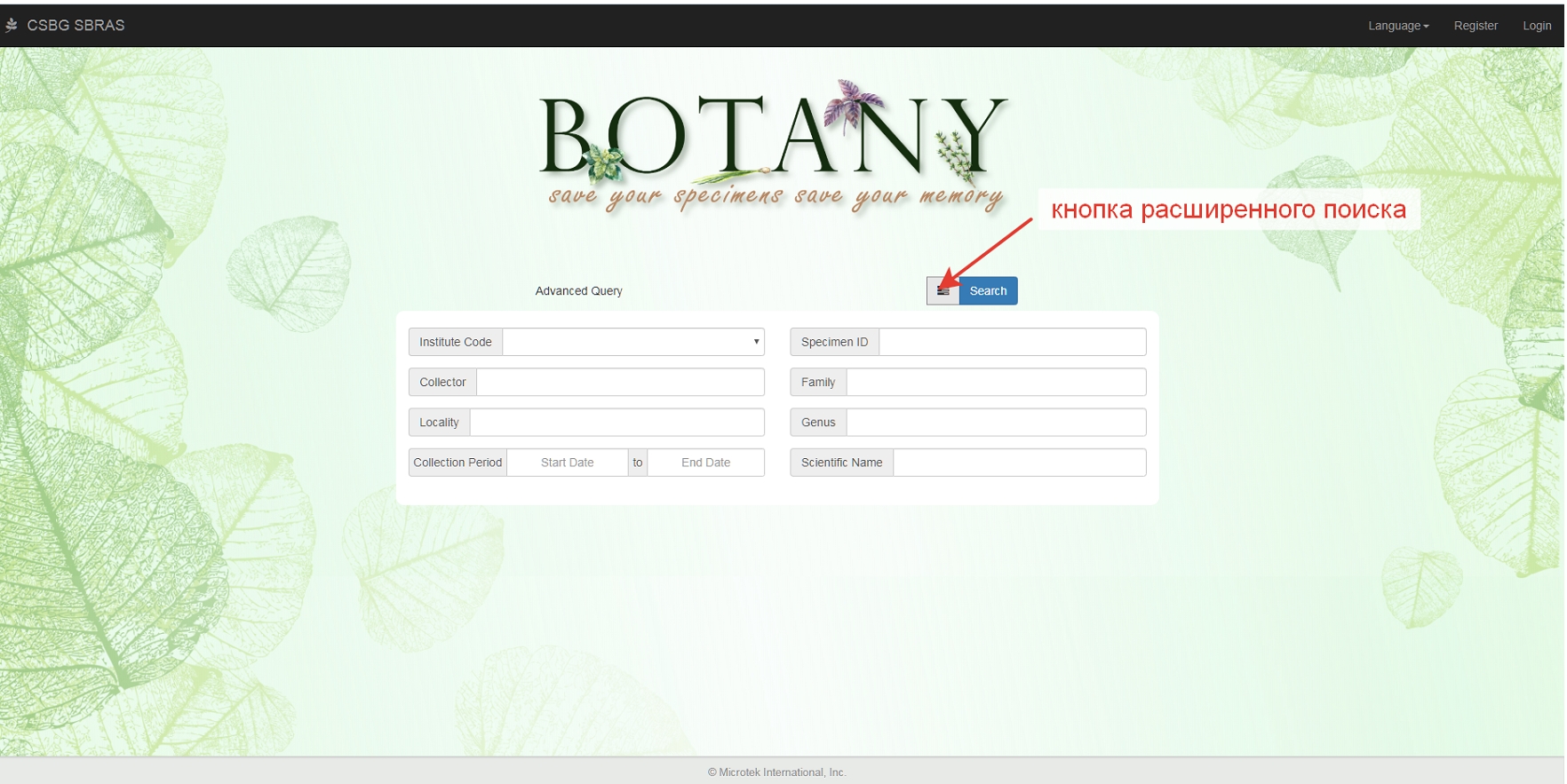Click the advanced query list icon button
1567x784 pixels.
pos(943,291)
